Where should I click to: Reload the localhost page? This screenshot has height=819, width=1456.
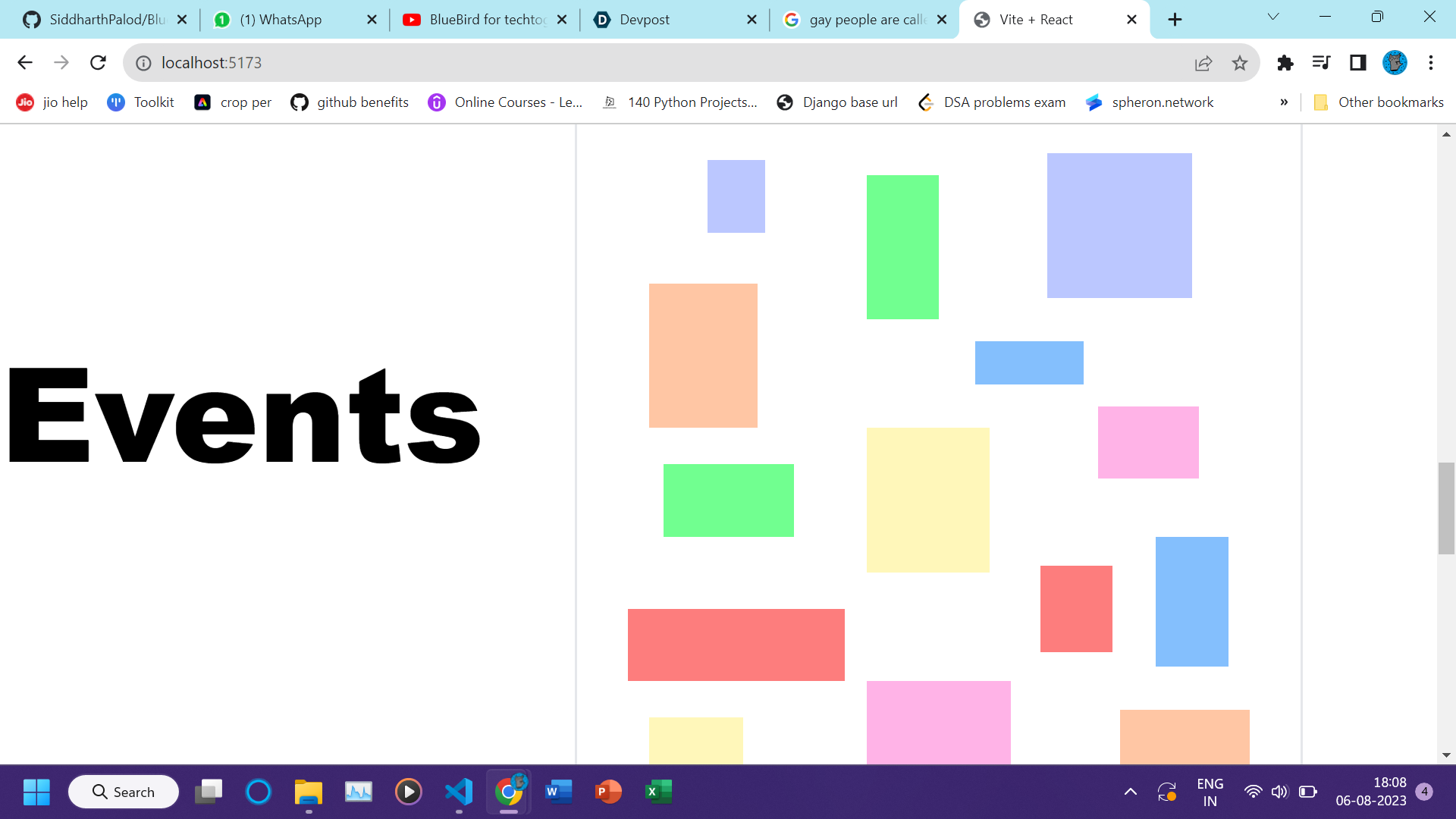click(x=98, y=63)
